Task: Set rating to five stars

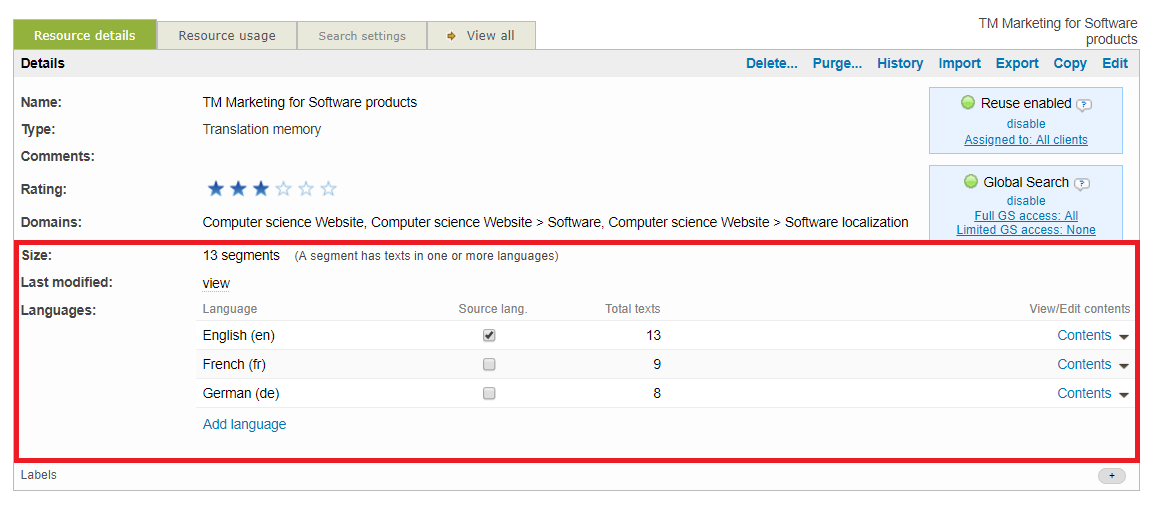Action: [x=328, y=189]
